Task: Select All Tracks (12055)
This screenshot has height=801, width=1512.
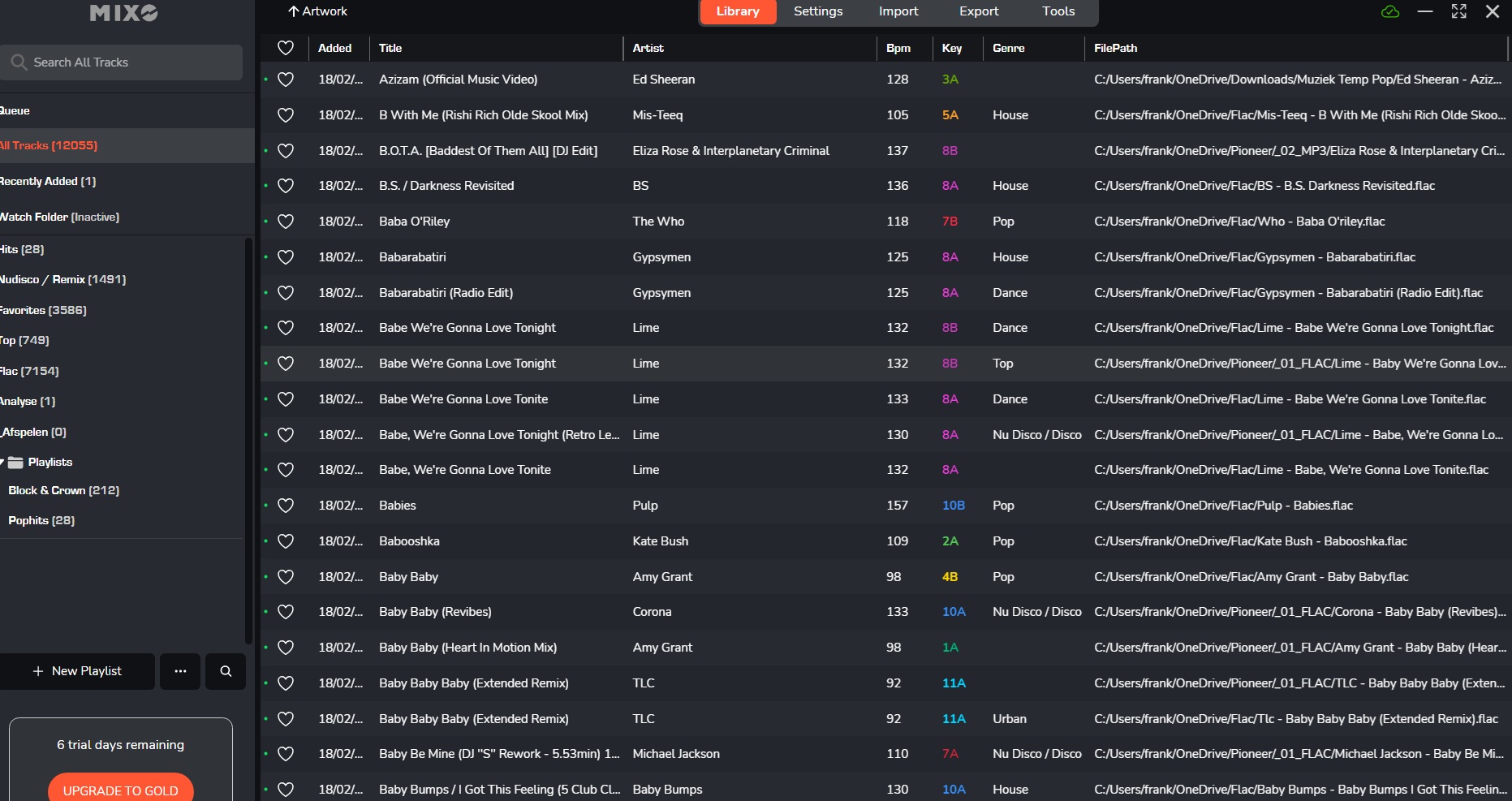Action: pos(127,146)
